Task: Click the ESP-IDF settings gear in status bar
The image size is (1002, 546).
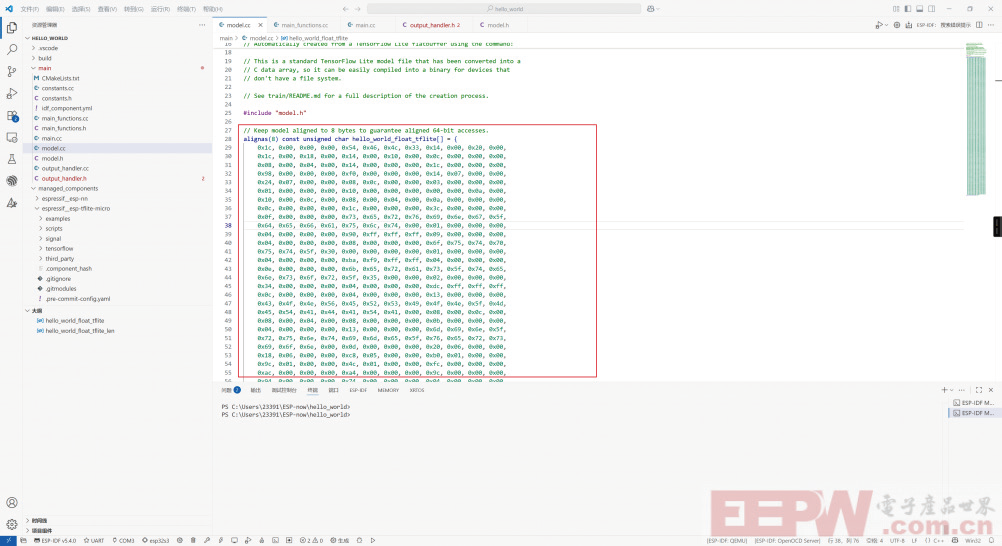Action: coord(180,540)
